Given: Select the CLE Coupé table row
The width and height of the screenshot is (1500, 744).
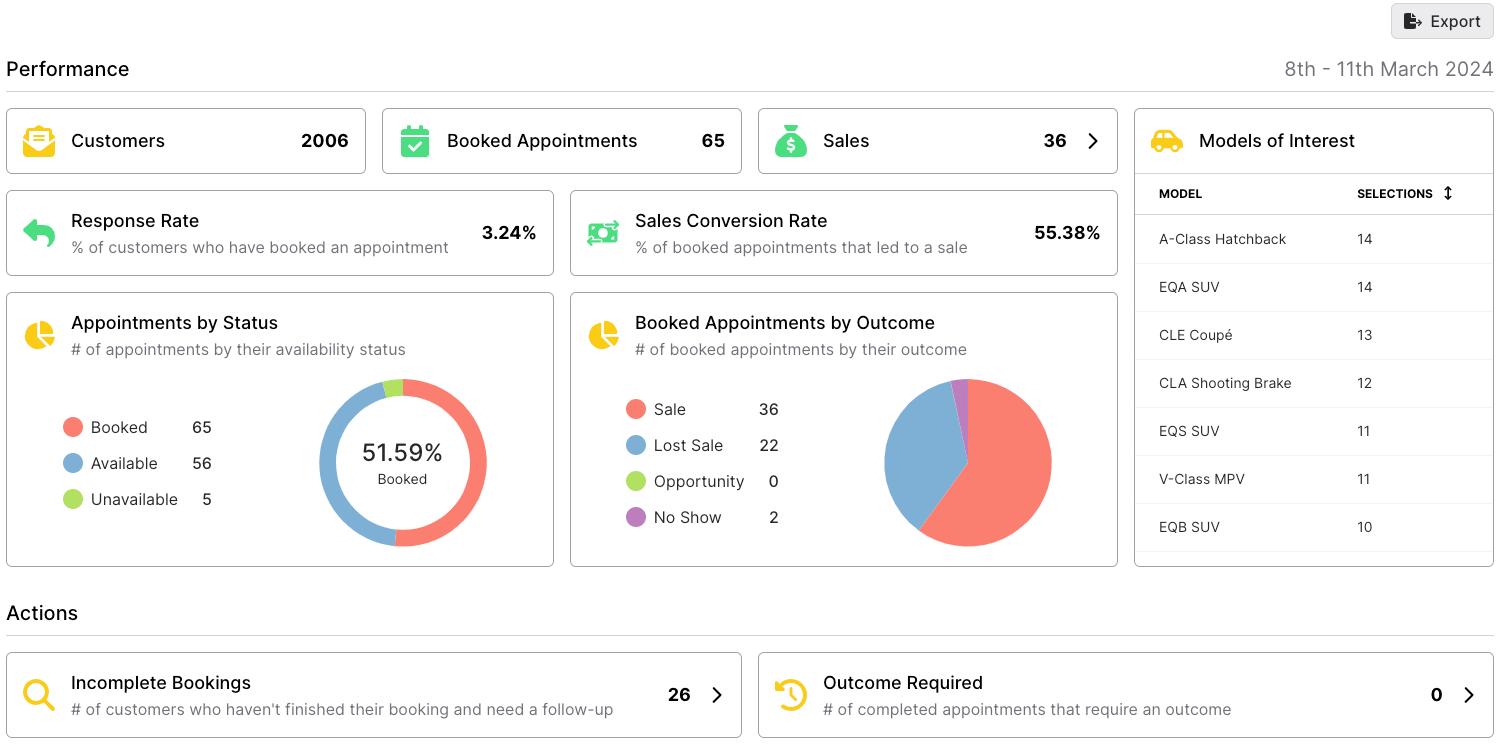Looking at the screenshot, I should [x=1313, y=335].
